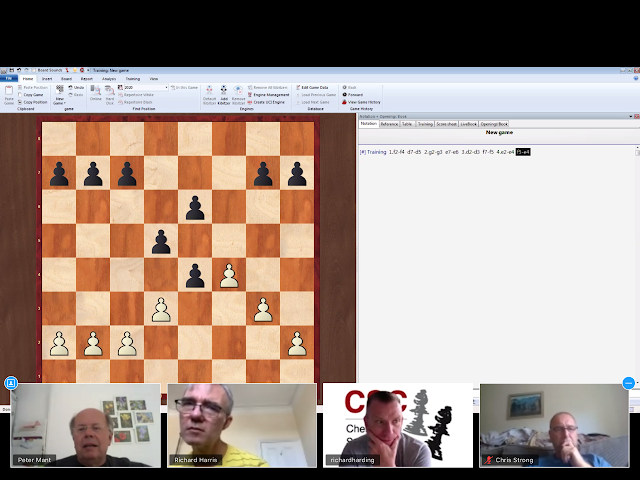Undo the last move
Image resolution: width=640 pixels, height=480 pixels.
(76, 87)
